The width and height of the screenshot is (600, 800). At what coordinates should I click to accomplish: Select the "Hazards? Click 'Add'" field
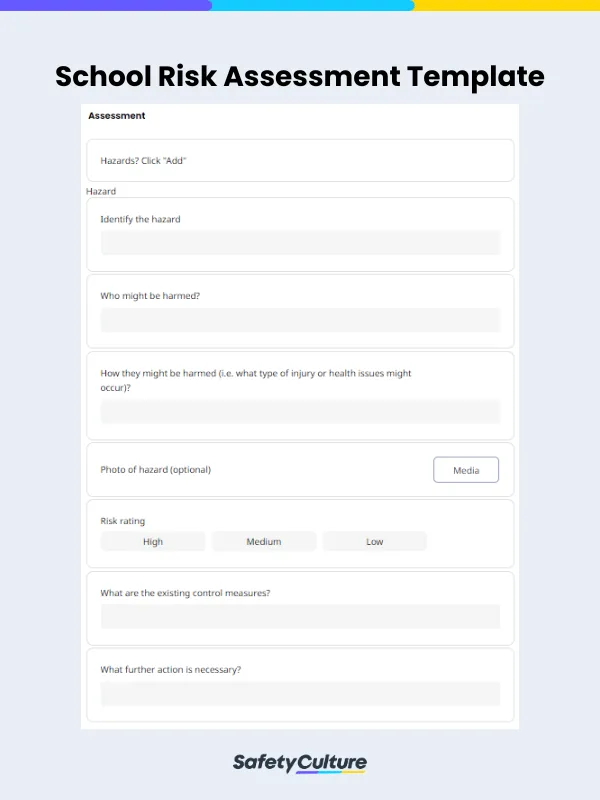300,160
